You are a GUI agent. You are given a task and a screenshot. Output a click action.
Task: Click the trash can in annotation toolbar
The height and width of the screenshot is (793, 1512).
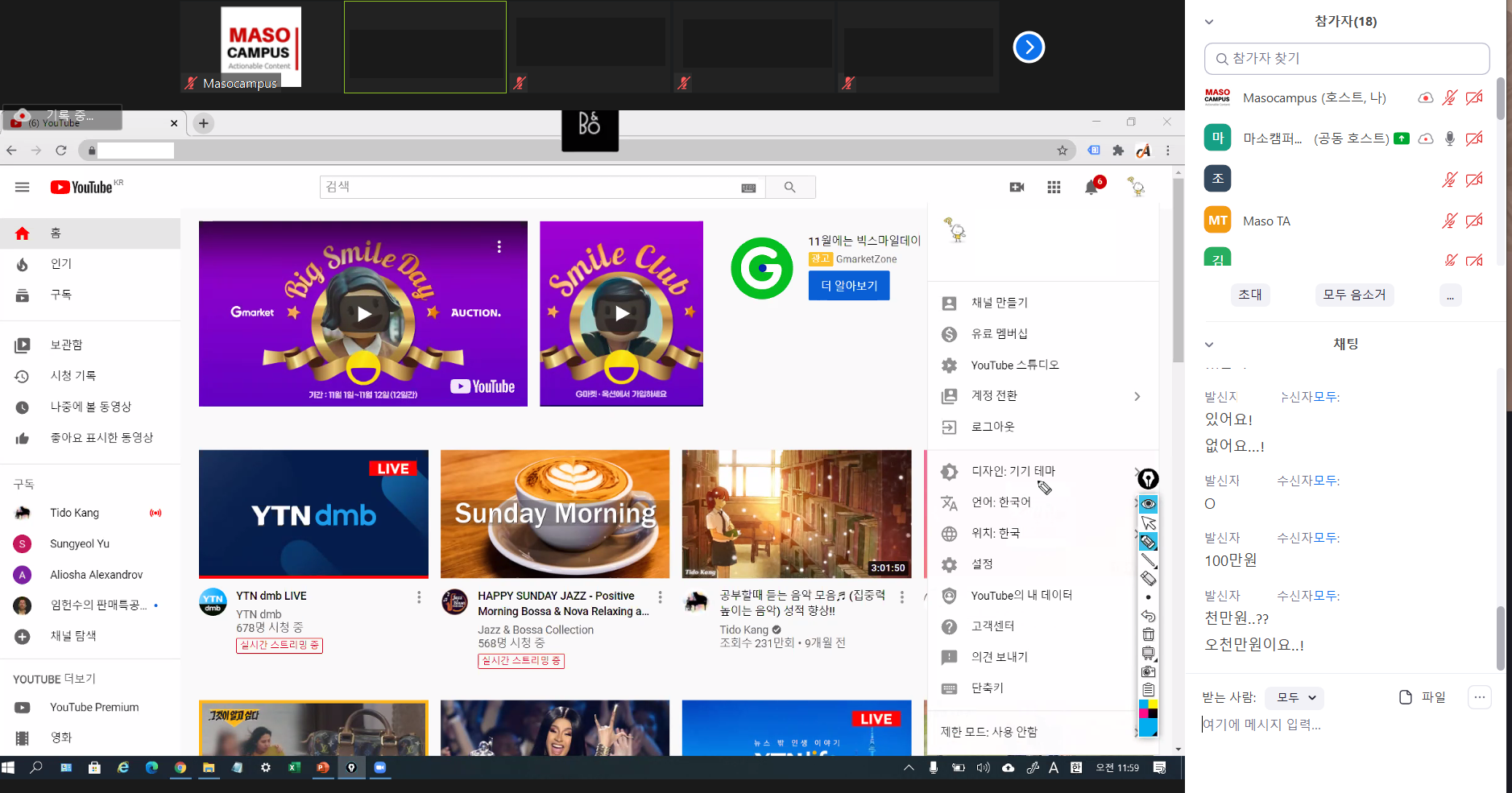pos(1148,634)
